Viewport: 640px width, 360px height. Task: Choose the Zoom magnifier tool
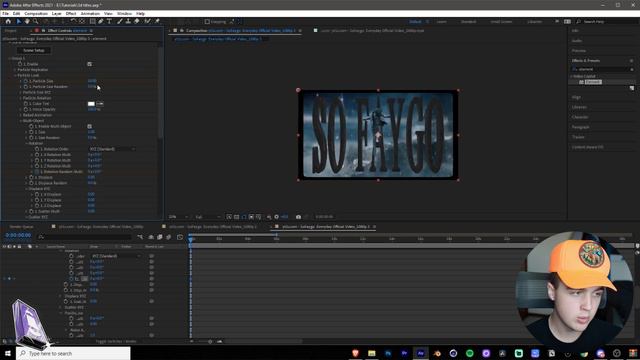36,21
